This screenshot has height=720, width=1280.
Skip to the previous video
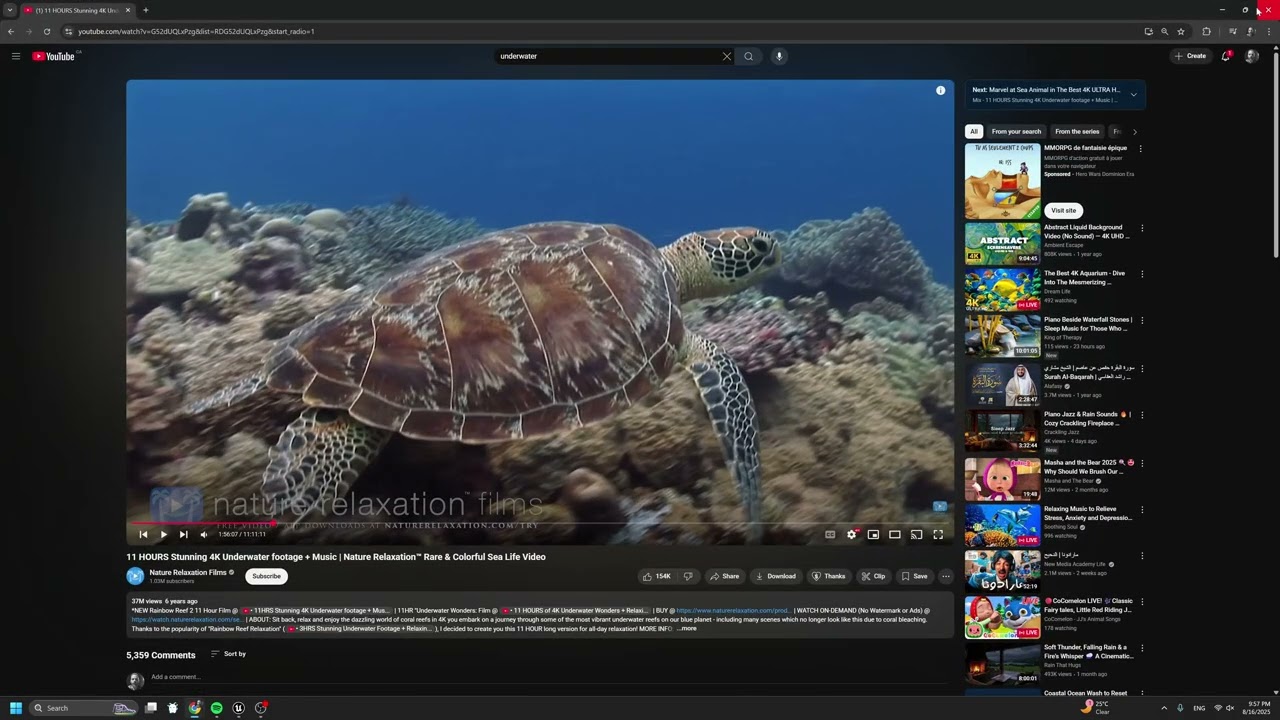(143, 534)
